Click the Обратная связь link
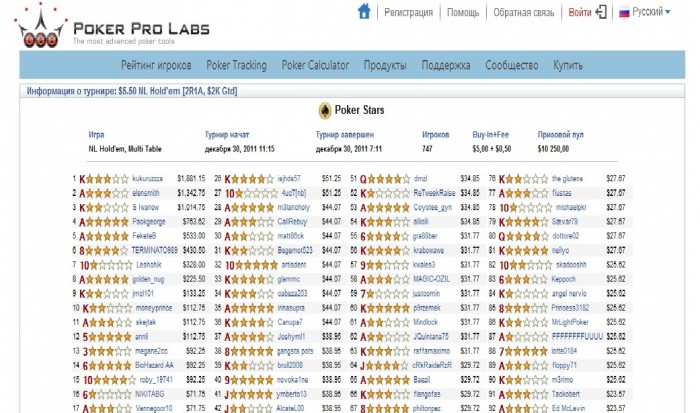The height and width of the screenshot is (413, 700). 524,13
